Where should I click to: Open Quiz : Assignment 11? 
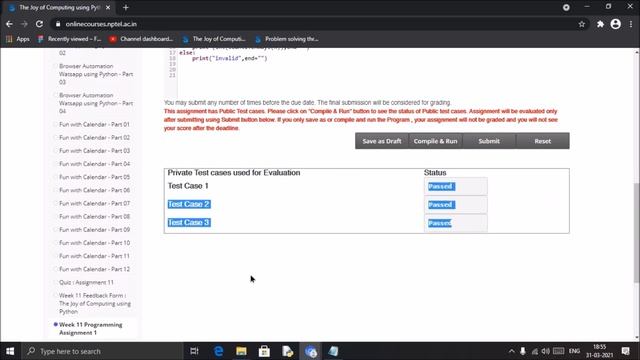point(86,282)
